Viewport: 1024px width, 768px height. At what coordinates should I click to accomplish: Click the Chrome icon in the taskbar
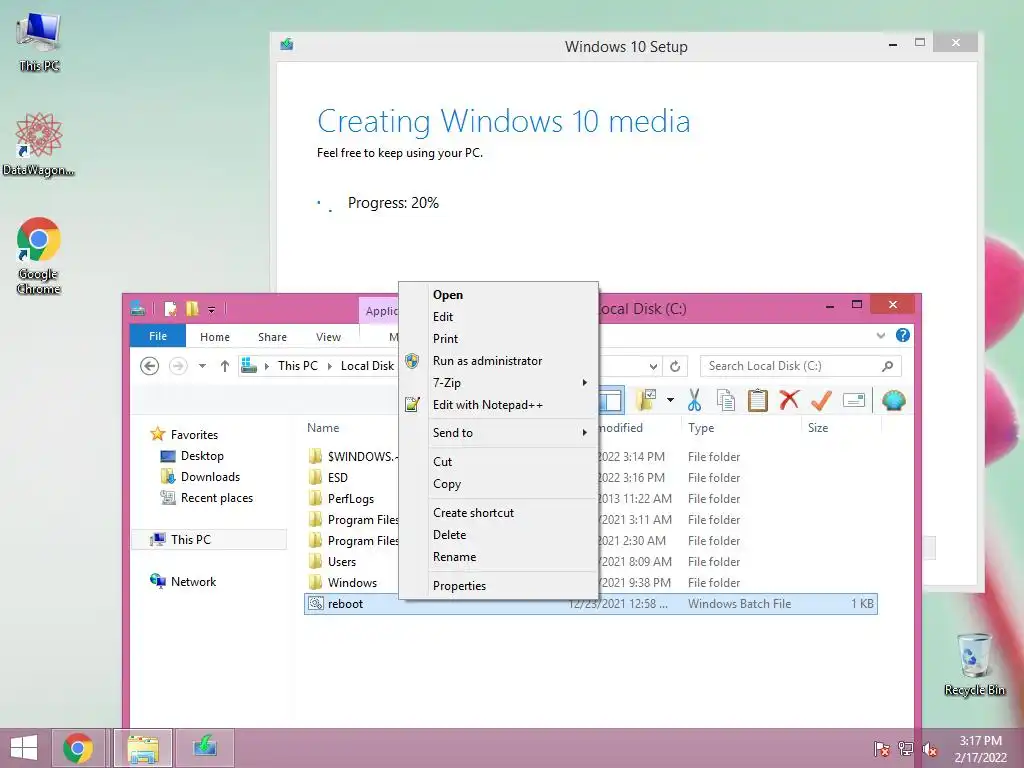click(78, 748)
